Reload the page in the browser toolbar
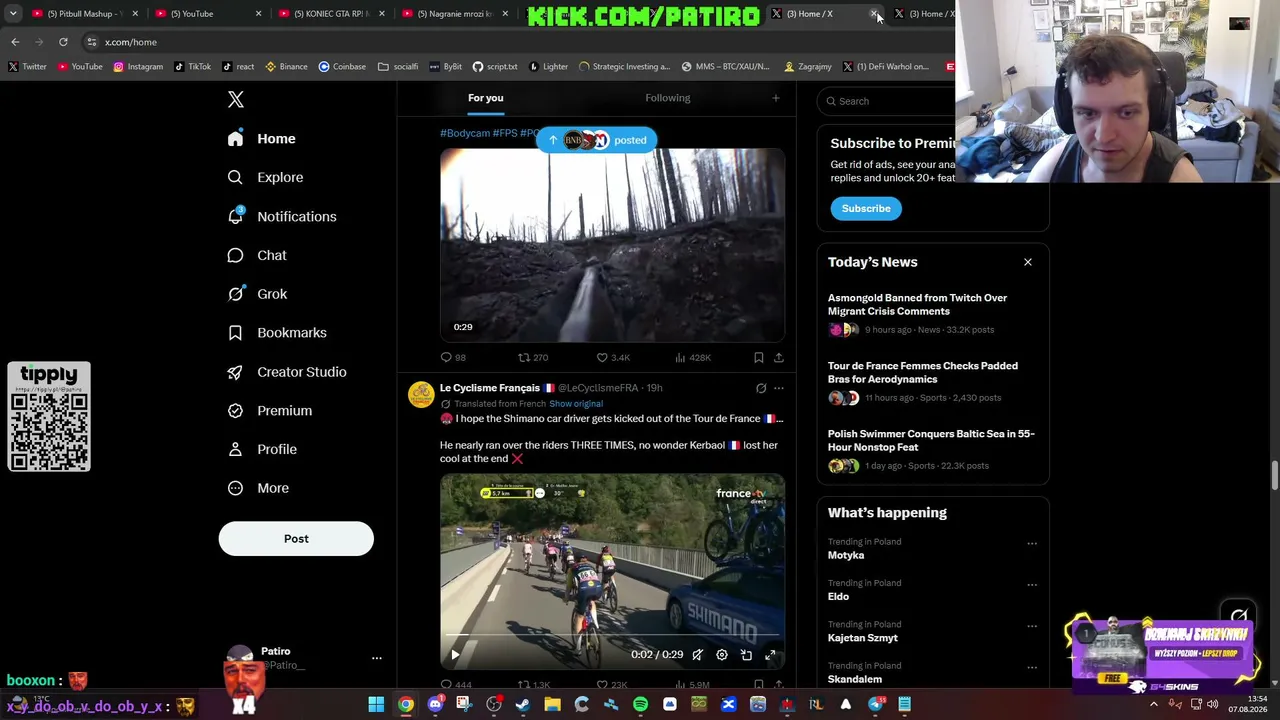Image resolution: width=1280 pixels, height=720 pixels. pos(63,42)
